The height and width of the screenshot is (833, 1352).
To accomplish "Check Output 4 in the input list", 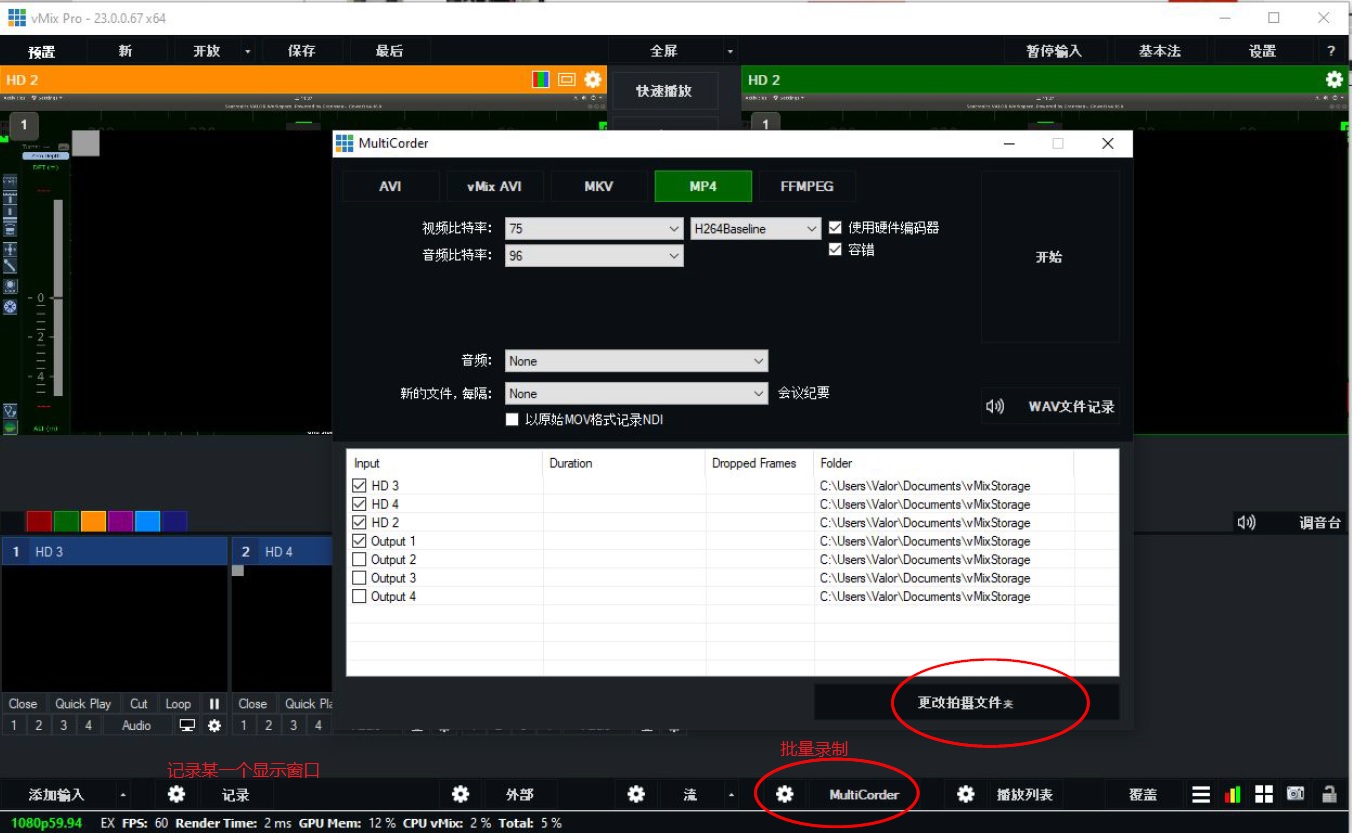I will [x=360, y=596].
